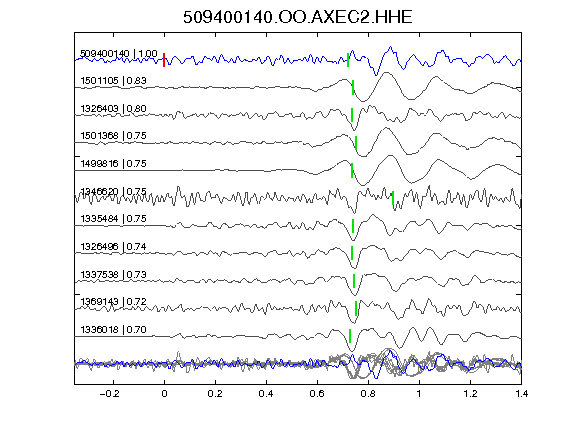Click the 0.8 tick label on the x-axis
The image size is (576, 432).
tap(368, 394)
